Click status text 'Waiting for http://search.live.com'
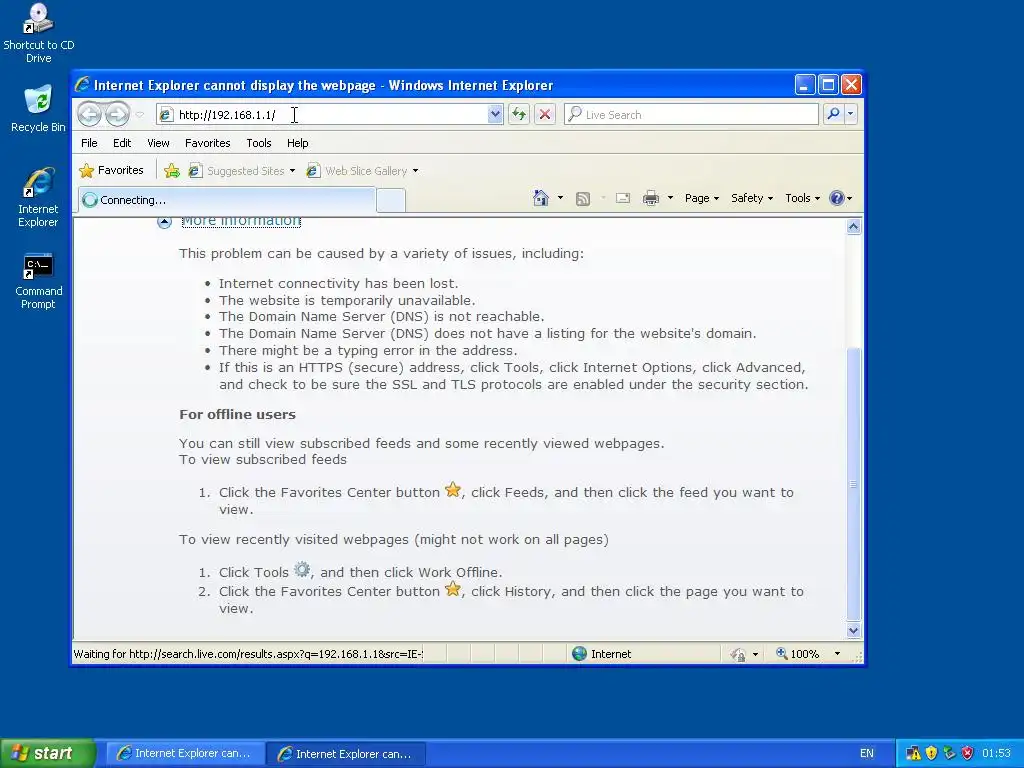Screen dimensions: 1024x768 pos(248,654)
